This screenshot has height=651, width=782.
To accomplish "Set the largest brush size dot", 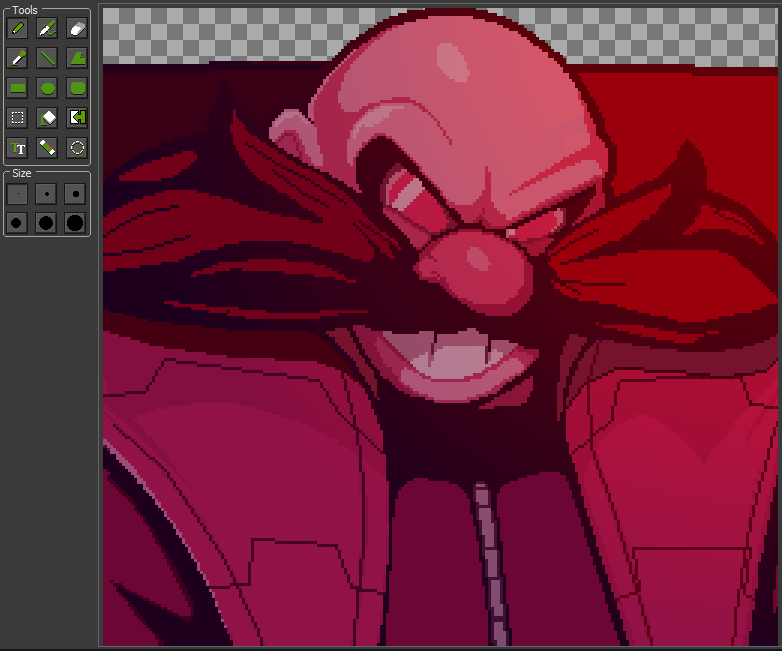I will (75, 223).
